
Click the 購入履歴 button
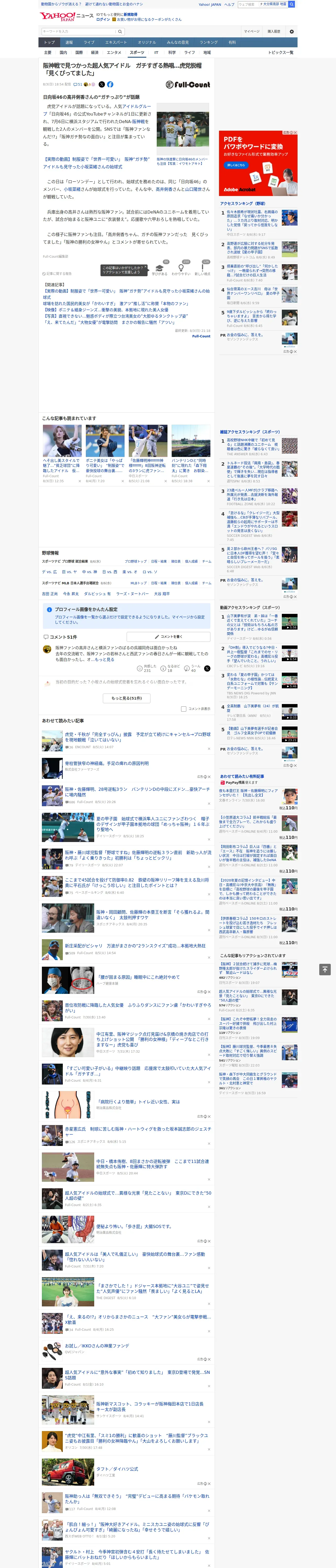tap(274, 31)
